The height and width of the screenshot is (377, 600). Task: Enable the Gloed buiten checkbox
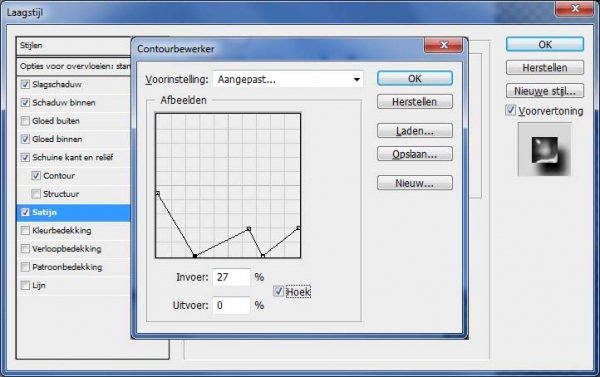point(25,121)
